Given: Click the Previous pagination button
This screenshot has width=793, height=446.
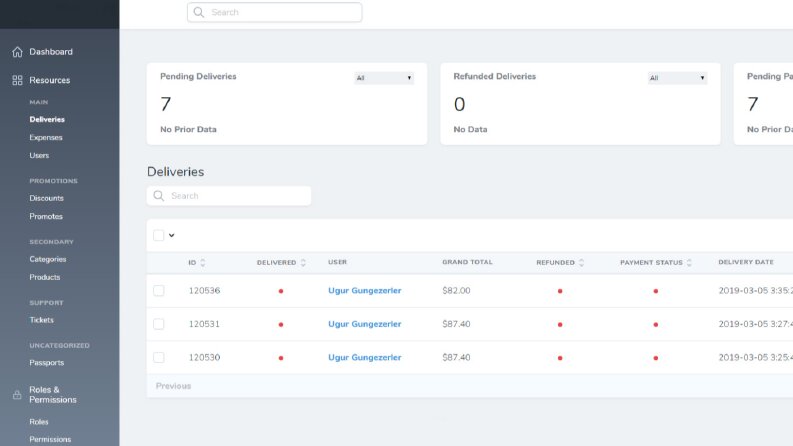Looking at the screenshot, I should (x=173, y=386).
